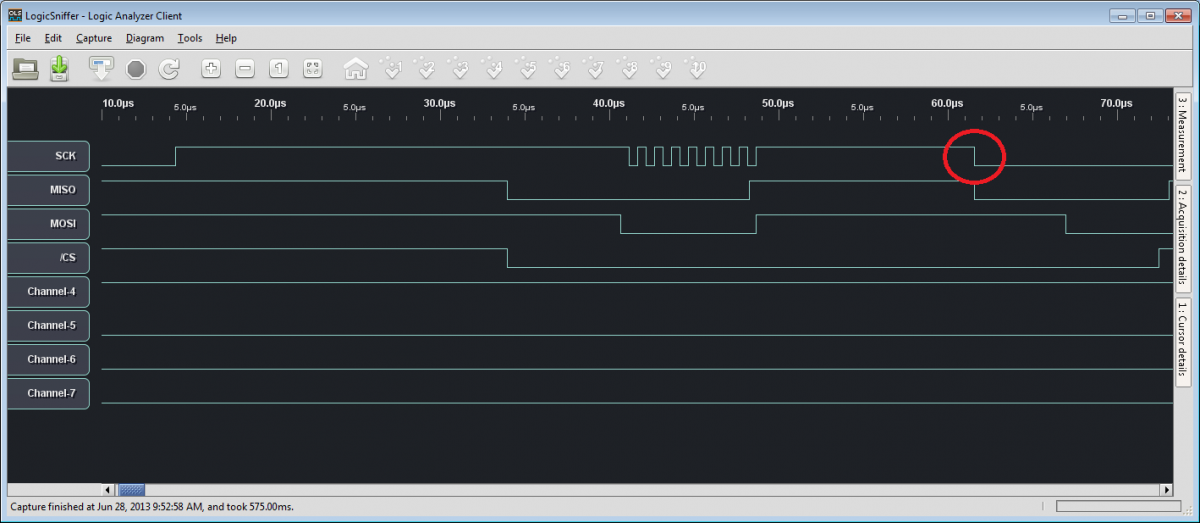Select the Channel-7 label
This screenshot has height=523, width=1200.
pyautogui.click(x=48, y=394)
